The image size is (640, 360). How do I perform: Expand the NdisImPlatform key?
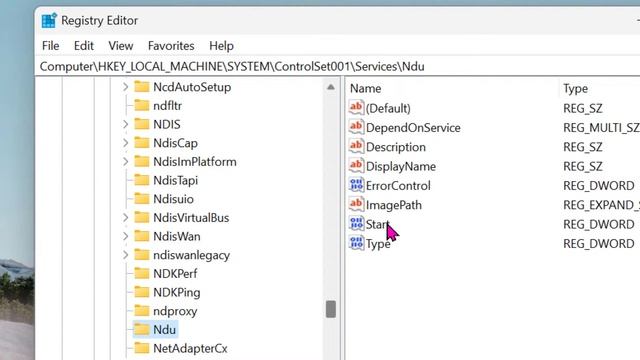pos(125,162)
